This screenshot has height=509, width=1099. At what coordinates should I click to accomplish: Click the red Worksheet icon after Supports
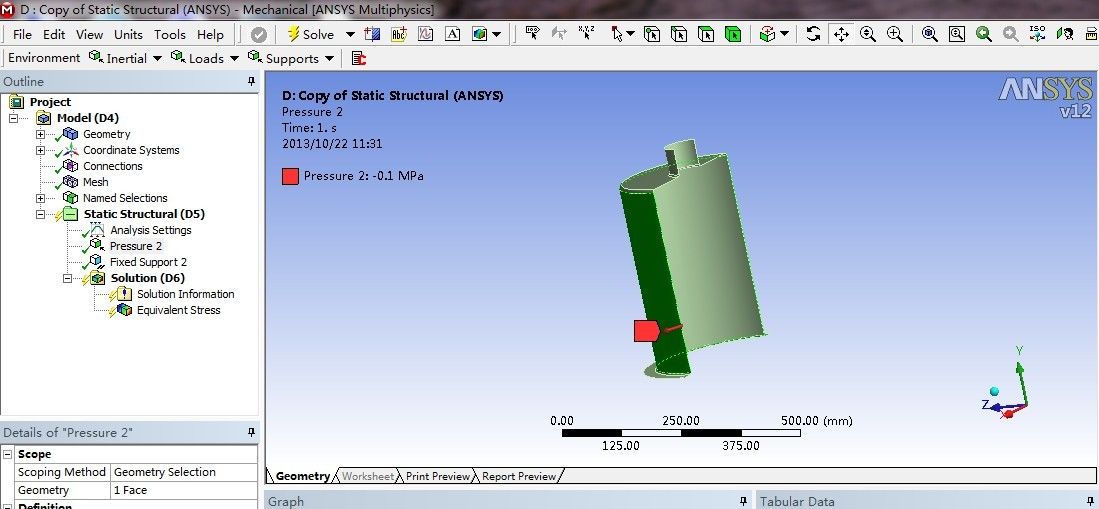tap(359, 58)
